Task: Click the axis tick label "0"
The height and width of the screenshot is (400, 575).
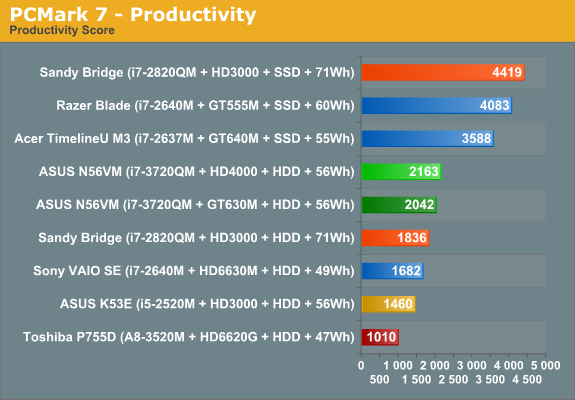Action: [x=361, y=366]
